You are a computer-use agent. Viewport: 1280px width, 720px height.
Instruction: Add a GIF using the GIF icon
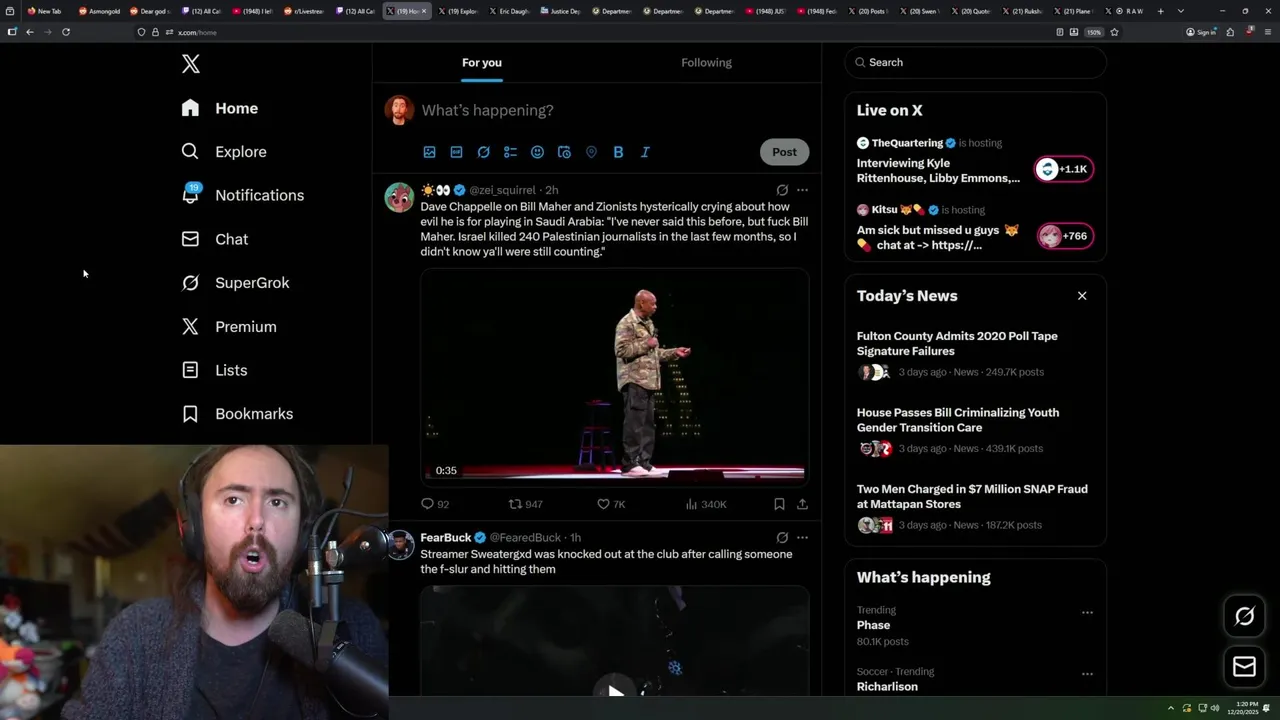tap(456, 152)
